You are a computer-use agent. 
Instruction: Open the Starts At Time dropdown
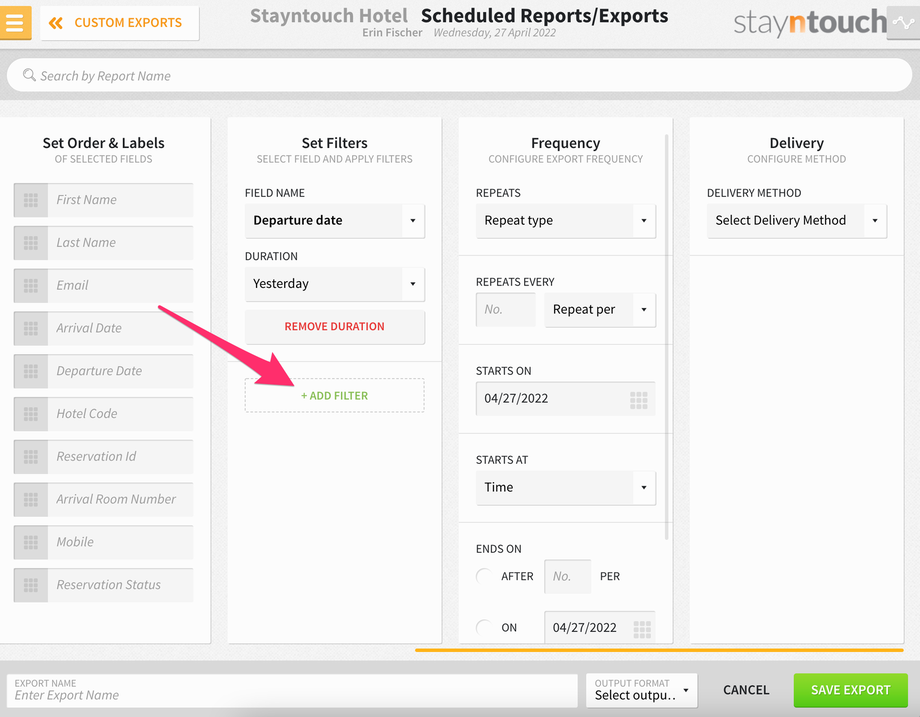pos(566,488)
